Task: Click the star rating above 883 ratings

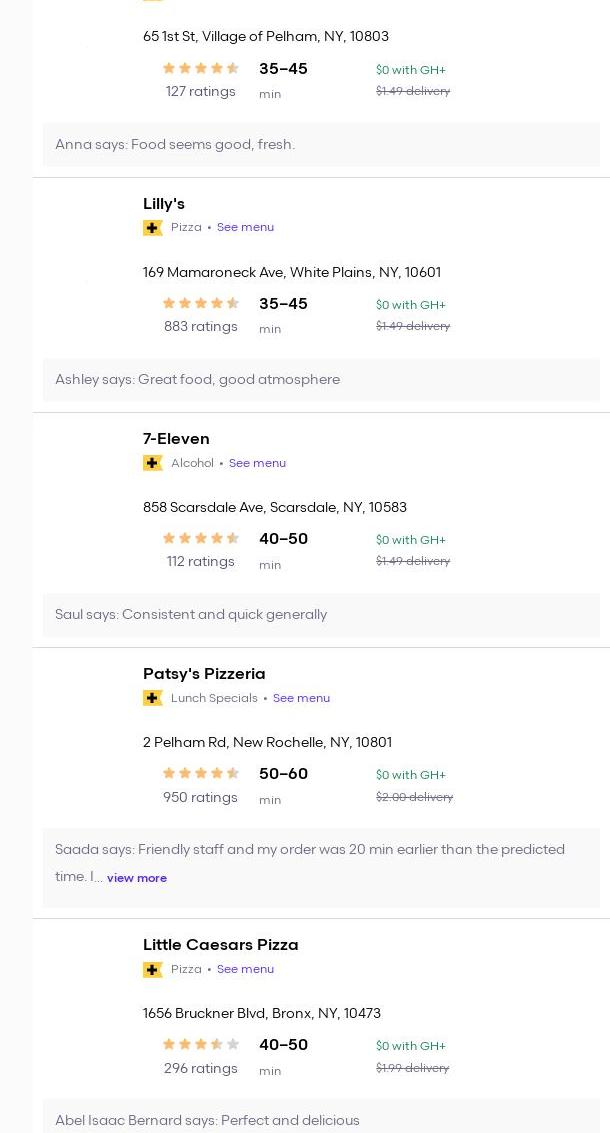Action: [x=200, y=304]
